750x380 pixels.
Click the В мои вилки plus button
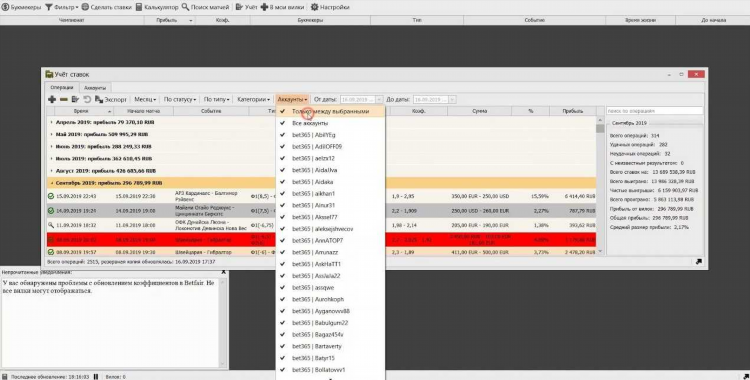click(282, 7)
